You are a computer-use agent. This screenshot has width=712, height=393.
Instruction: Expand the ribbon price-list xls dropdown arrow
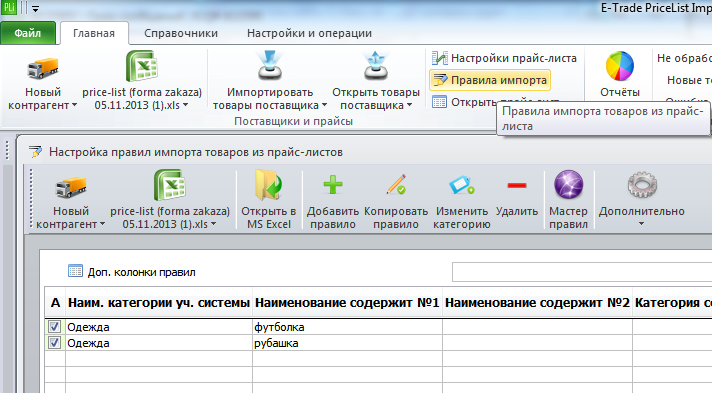click(185, 105)
